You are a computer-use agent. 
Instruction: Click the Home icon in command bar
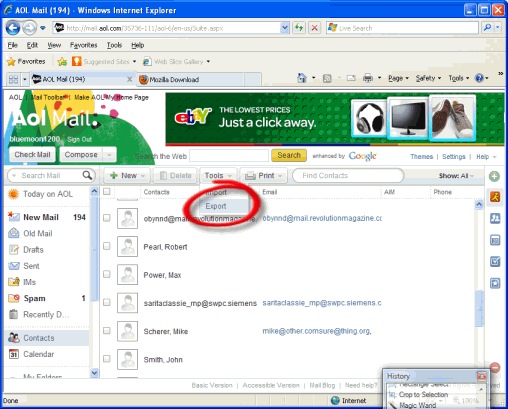[x=302, y=78]
